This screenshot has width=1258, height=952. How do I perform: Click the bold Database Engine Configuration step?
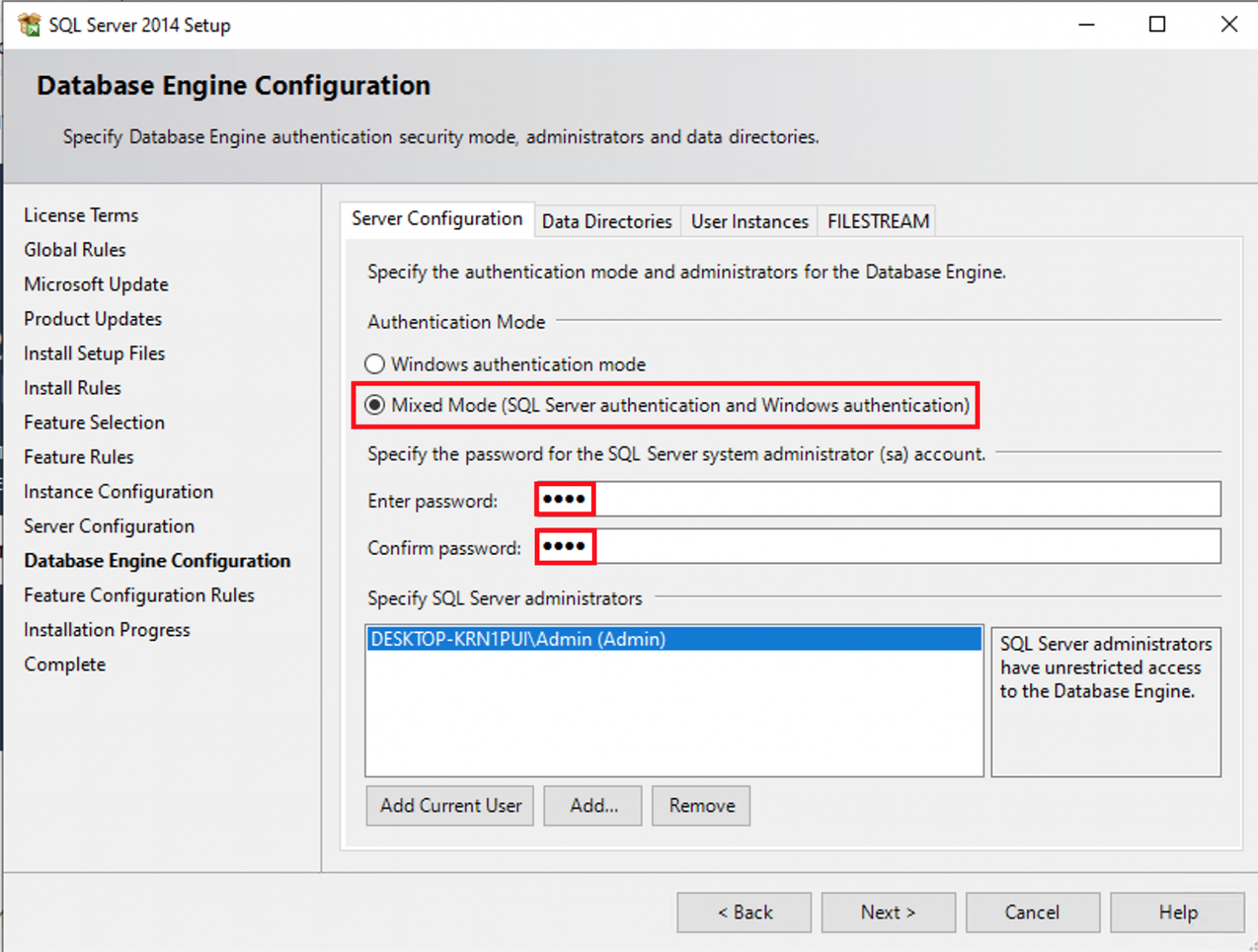point(157,561)
